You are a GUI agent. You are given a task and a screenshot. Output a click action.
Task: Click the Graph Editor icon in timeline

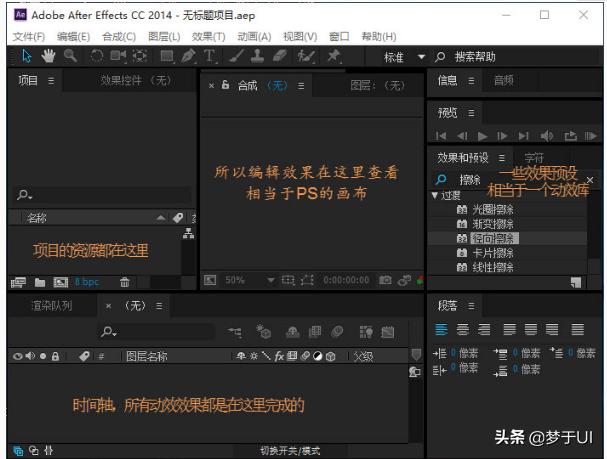[x=387, y=332]
